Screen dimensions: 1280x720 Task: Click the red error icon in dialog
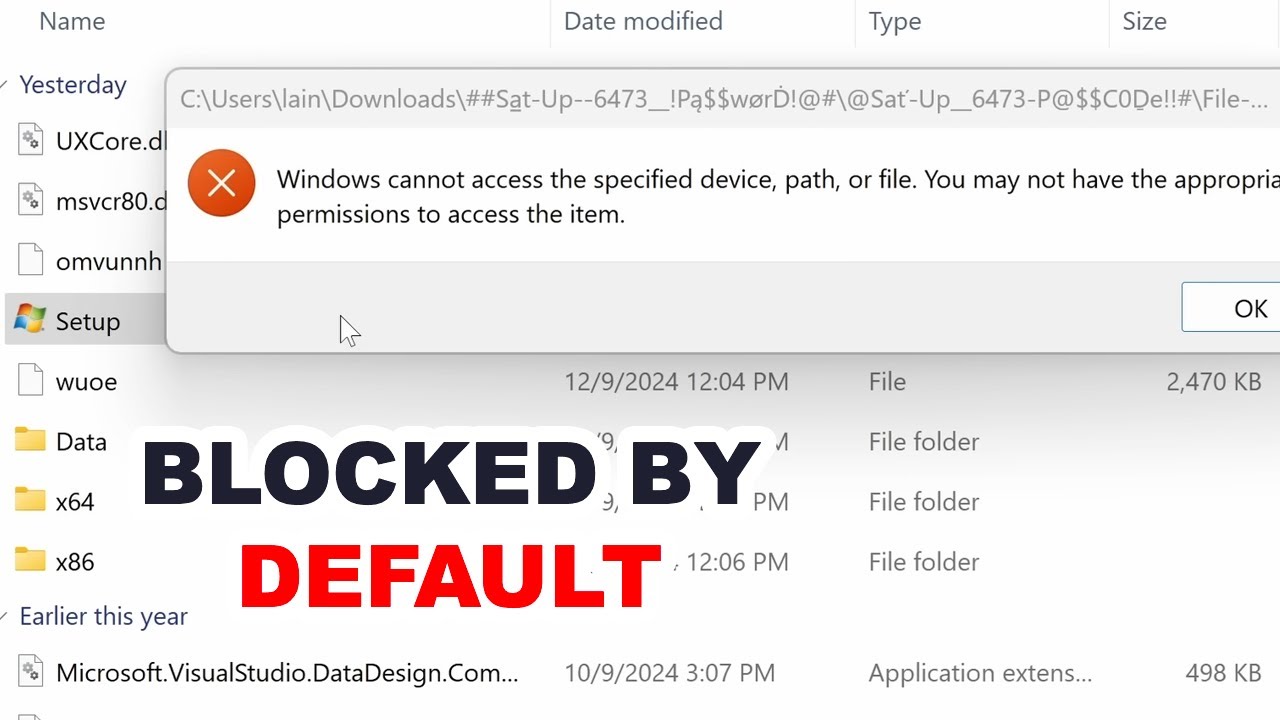pyautogui.click(x=221, y=183)
